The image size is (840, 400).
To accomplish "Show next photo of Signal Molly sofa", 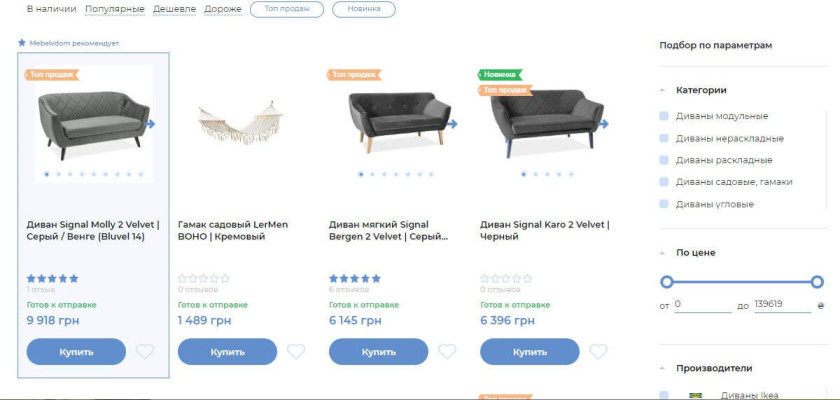I will [x=151, y=124].
